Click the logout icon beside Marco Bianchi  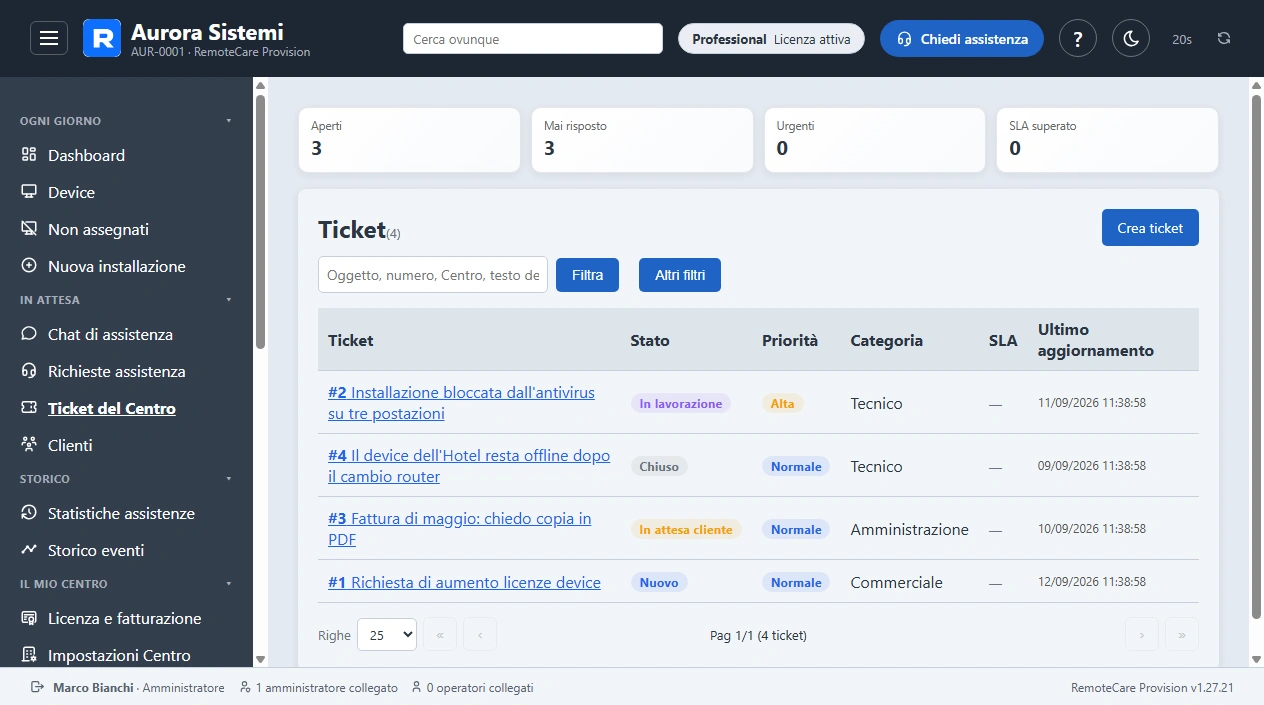[x=38, y=688]
